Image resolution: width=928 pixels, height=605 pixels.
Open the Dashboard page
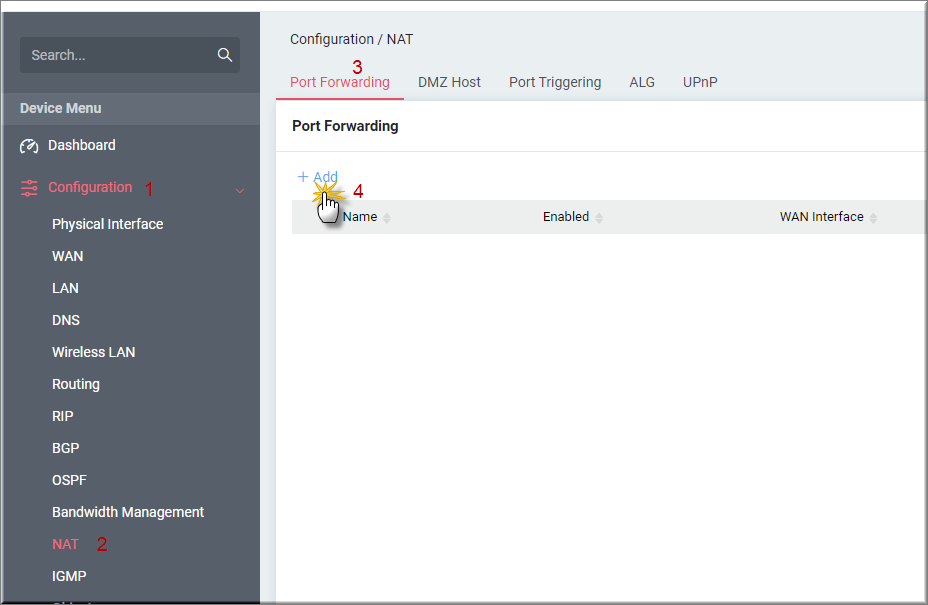(x=82, y=145)
